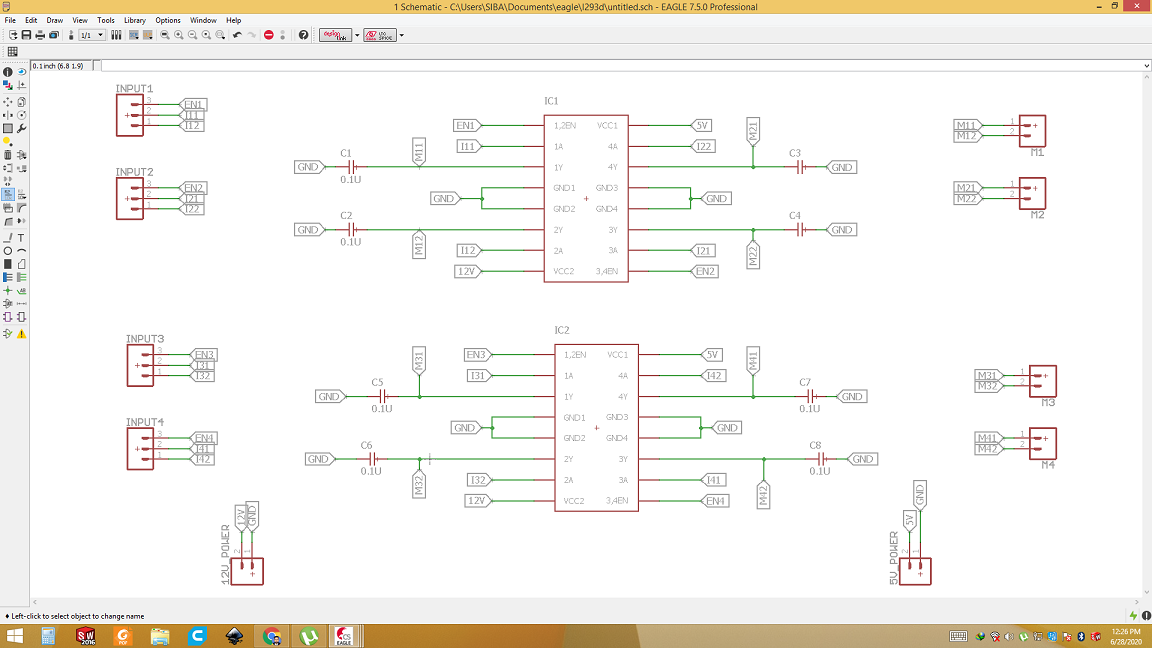Click the Windows Start button
The image size is (1152, 648).
[14, 636]
